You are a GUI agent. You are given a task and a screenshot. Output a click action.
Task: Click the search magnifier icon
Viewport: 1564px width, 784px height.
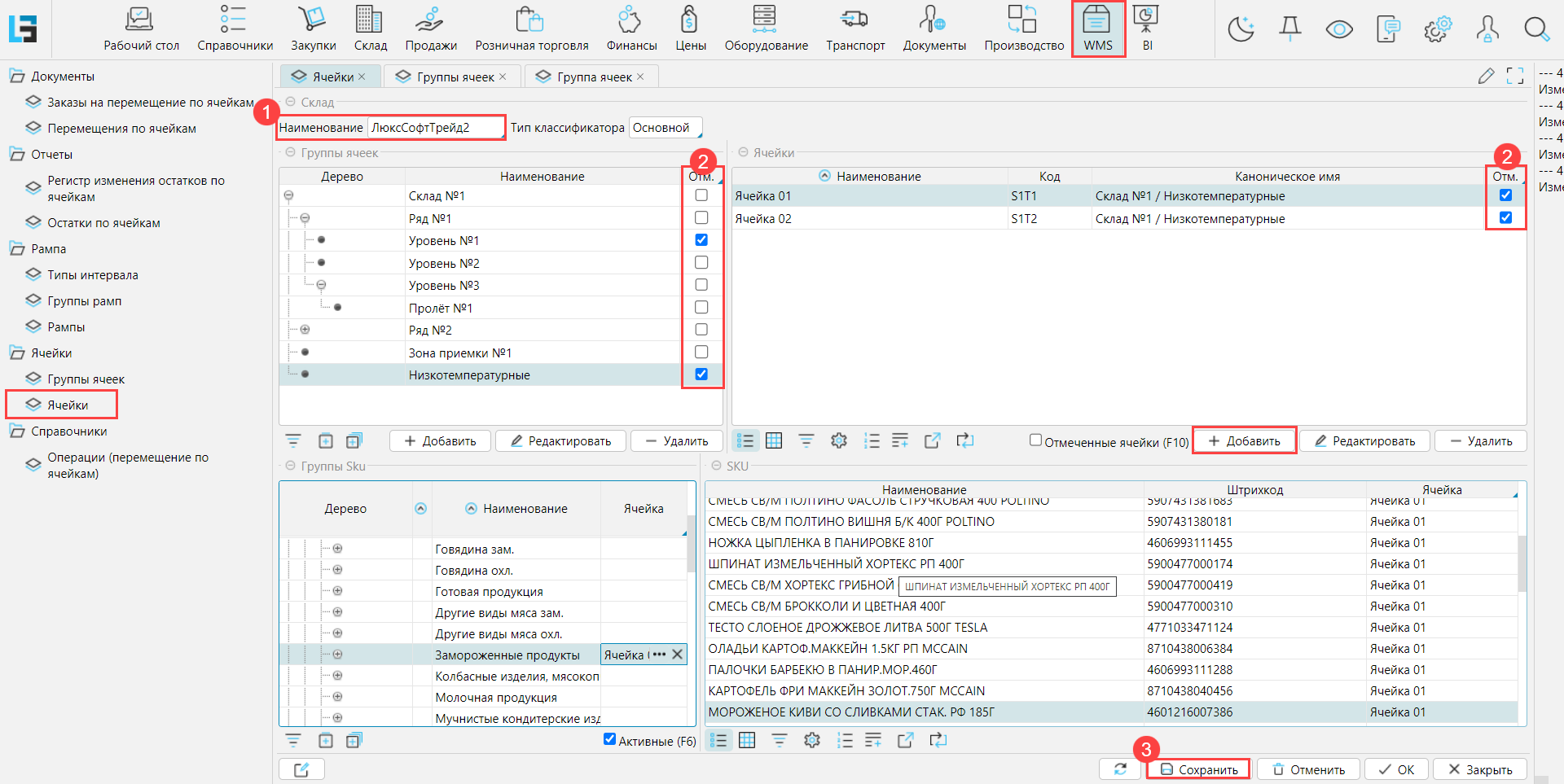1536,29
